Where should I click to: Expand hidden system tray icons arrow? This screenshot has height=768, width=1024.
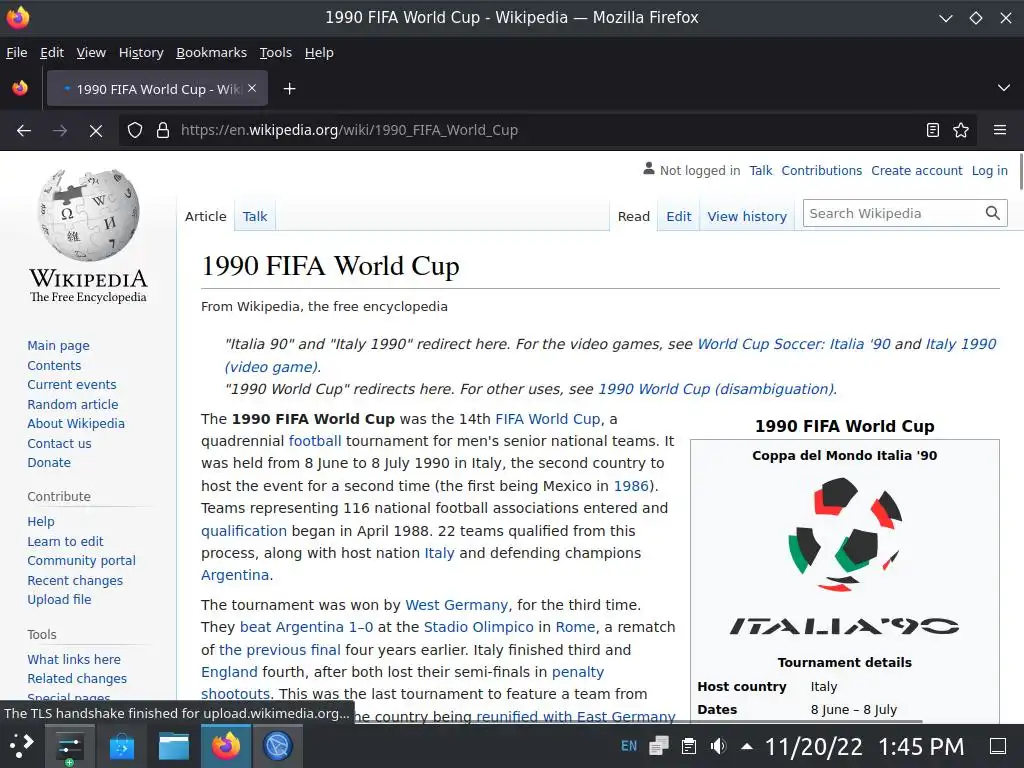(x=747, y=746)
